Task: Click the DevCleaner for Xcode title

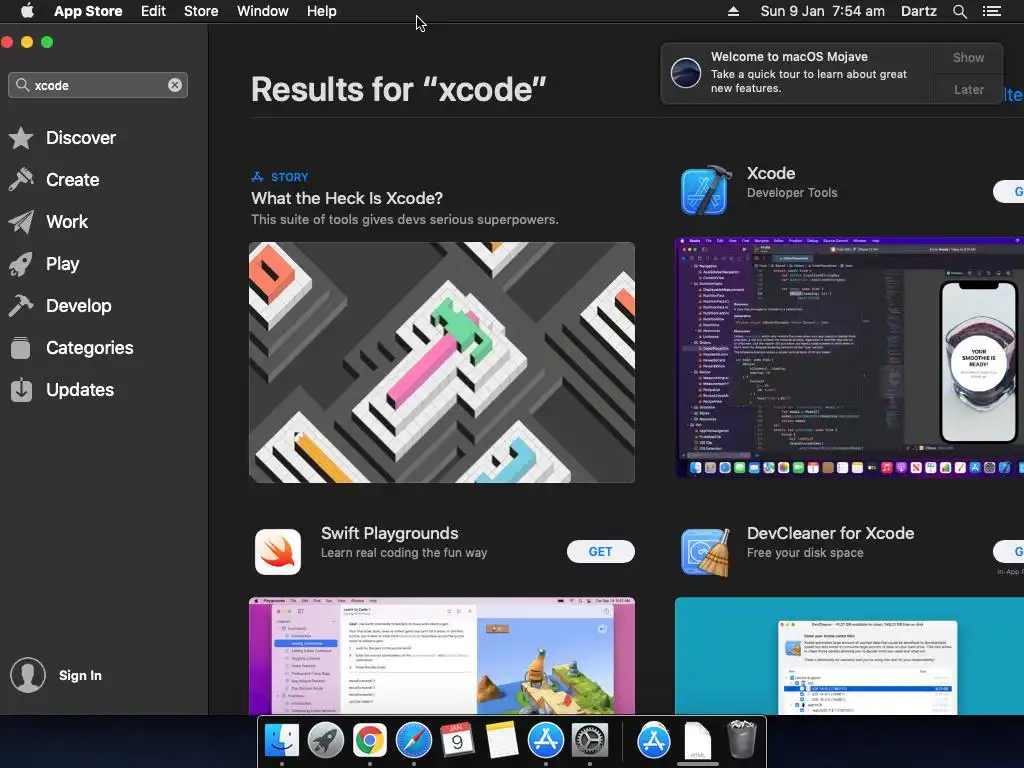Action: [830, 533]
